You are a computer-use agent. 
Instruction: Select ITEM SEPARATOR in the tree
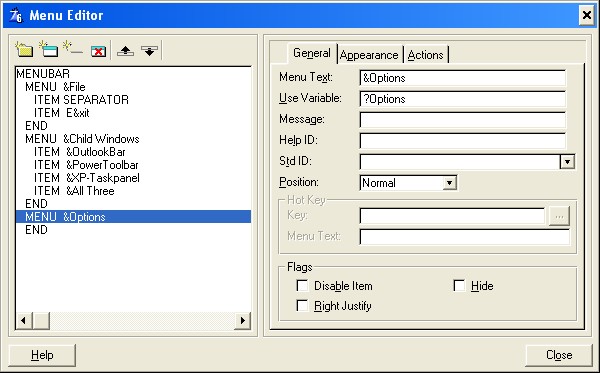pyautogui.click(x=81, y=99)
